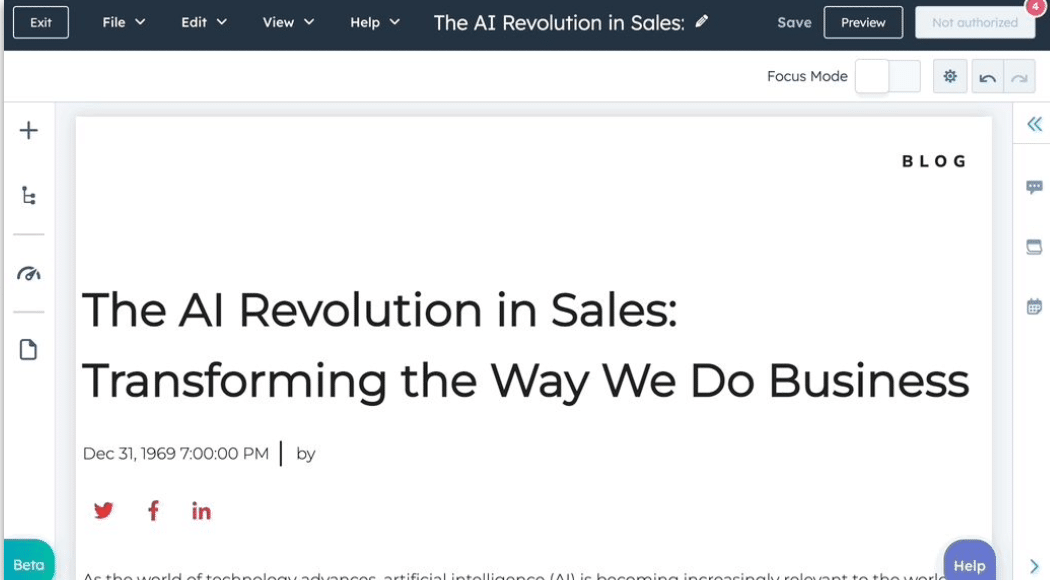Open the comments panel icon
The image size is (1050, 580).
pyautogui.click(x=1034, y=187)
